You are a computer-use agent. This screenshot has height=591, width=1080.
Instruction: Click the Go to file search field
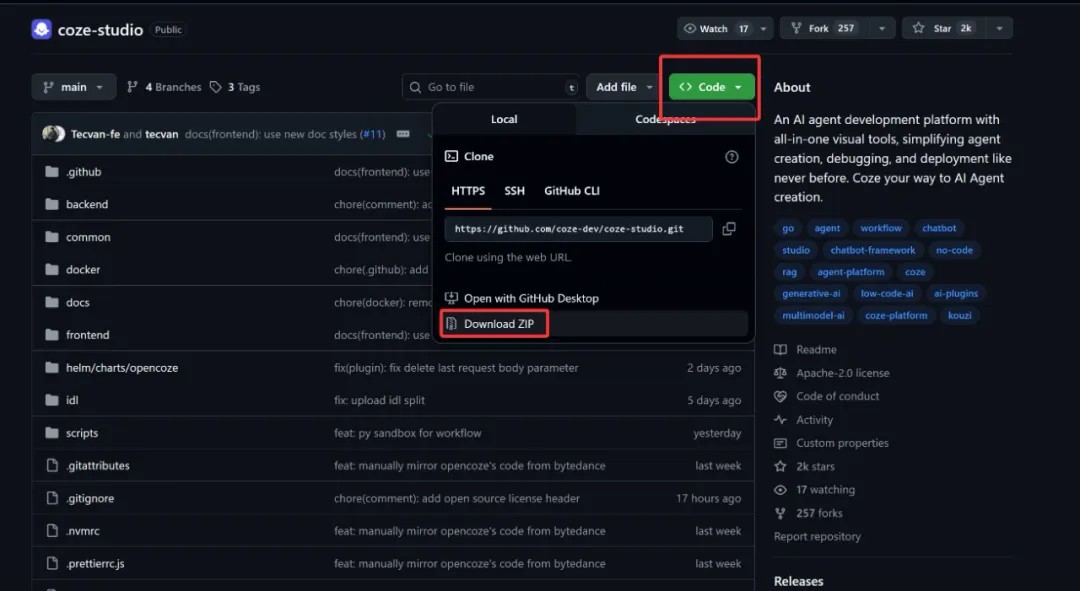[491, 87]
